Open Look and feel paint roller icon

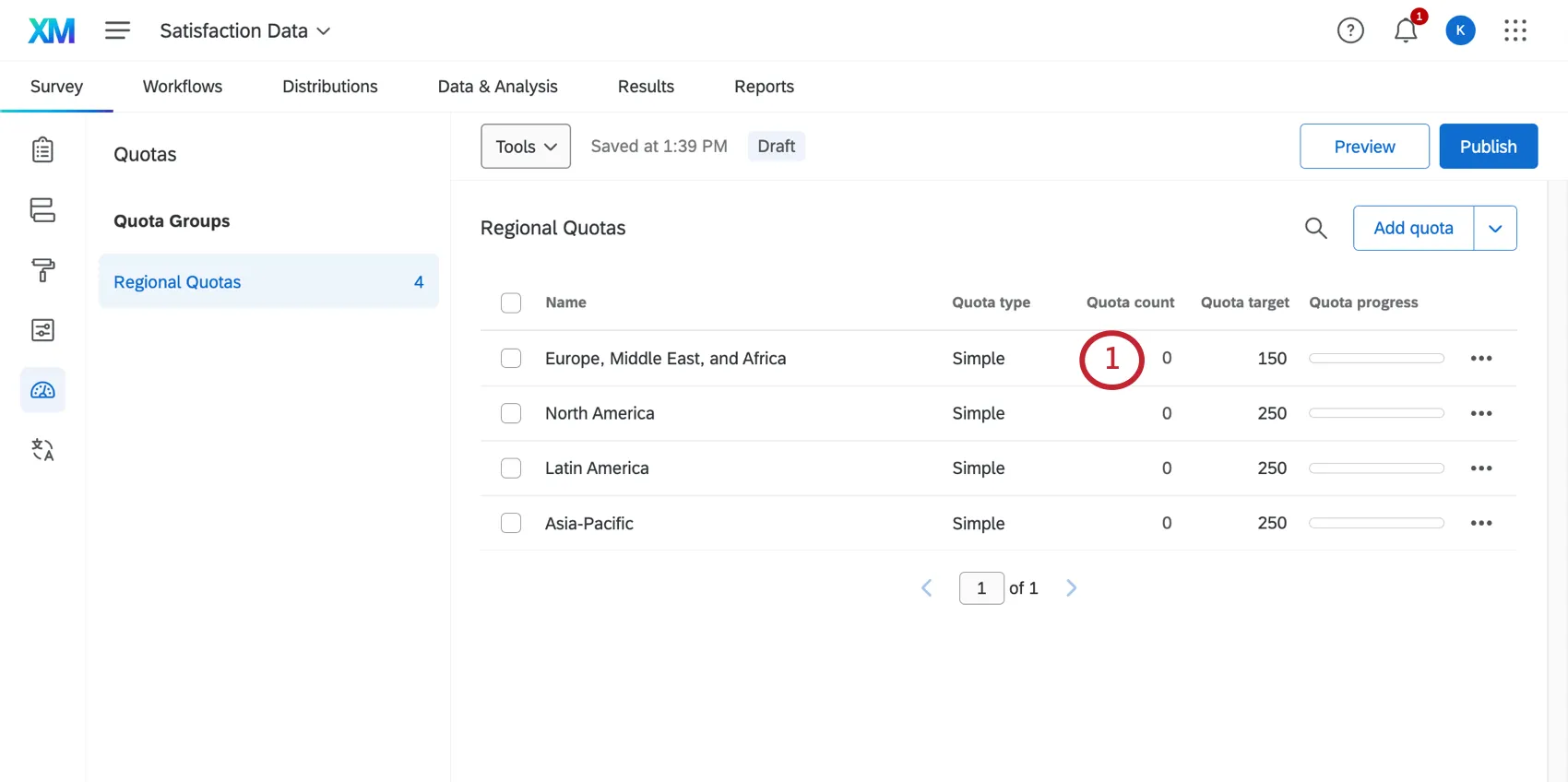[x=42, y=270]
